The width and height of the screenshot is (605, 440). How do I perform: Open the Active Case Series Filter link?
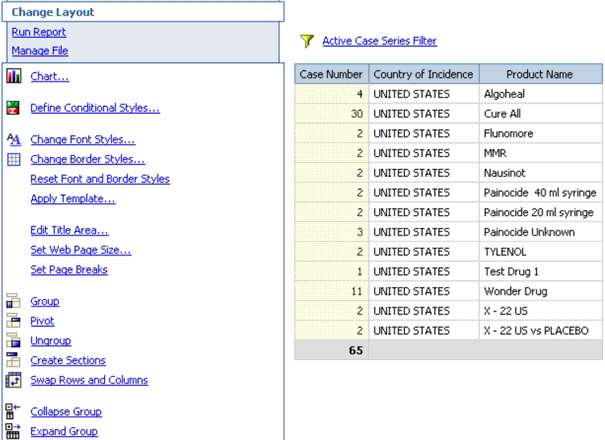(x=380, y=41)
